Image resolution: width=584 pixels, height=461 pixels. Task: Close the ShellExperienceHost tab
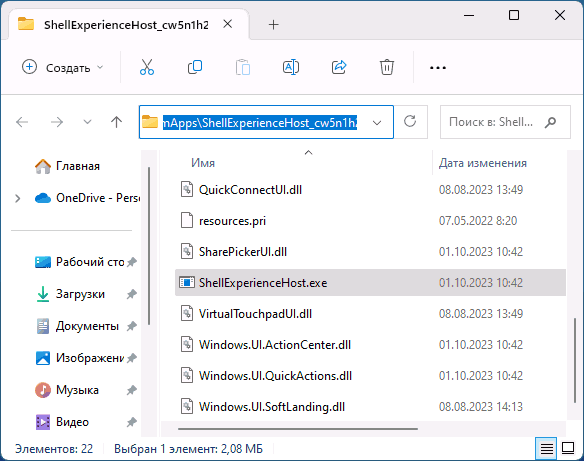tap(228, 24)
